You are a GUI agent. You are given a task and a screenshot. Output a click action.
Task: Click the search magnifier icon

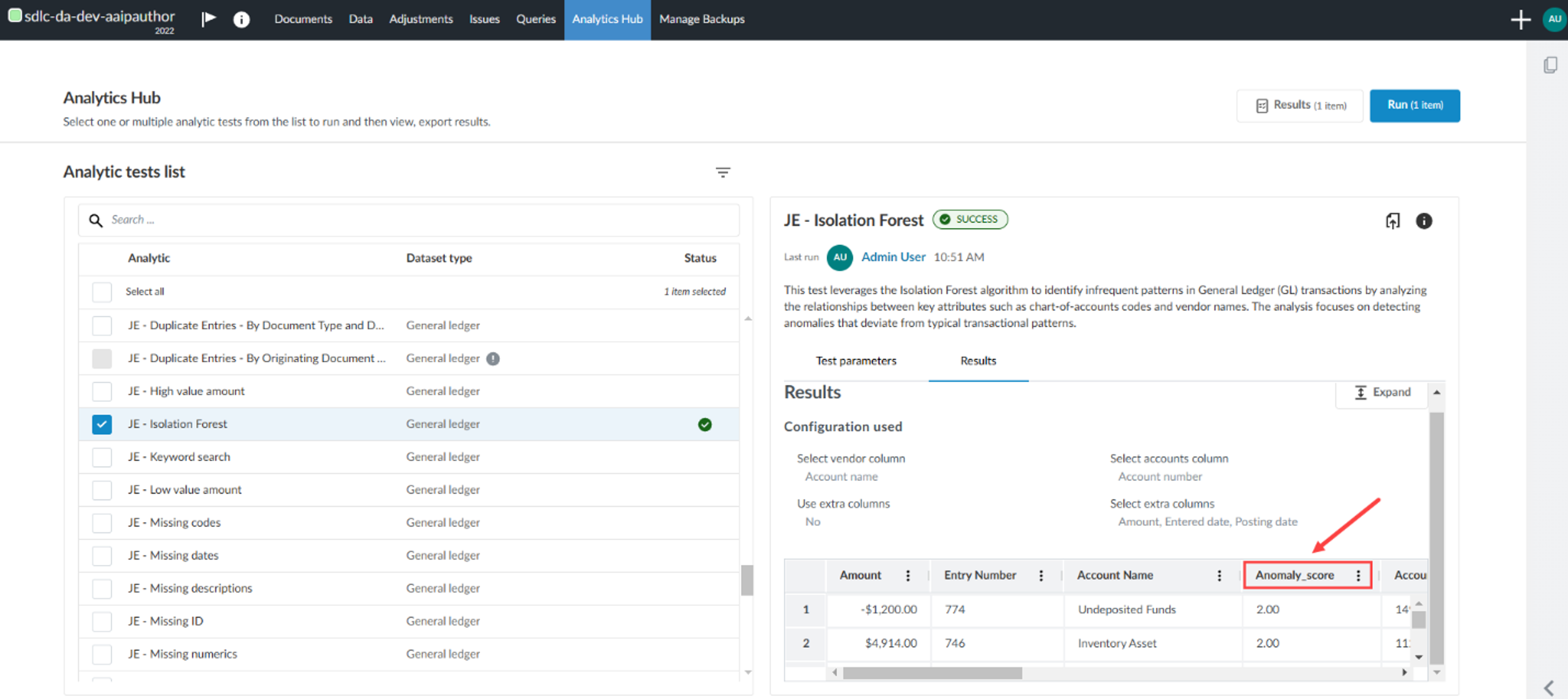tap(96, 220)
